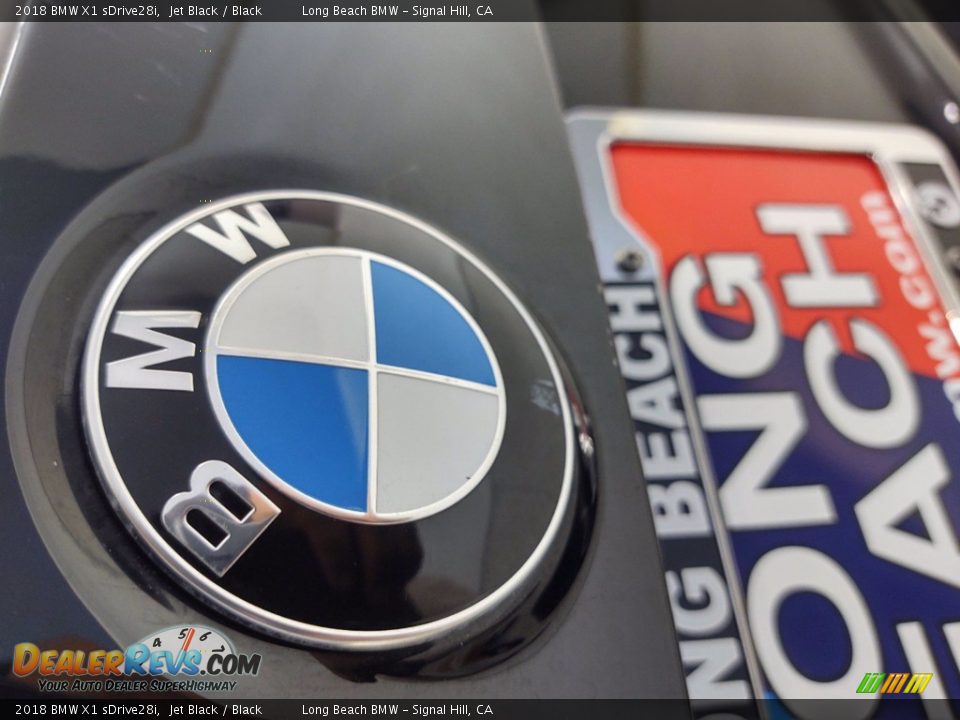Click the top caption '2018 BMW X1 sDrive28i' text
Viewport: 960px width, 720px height.
88,10
